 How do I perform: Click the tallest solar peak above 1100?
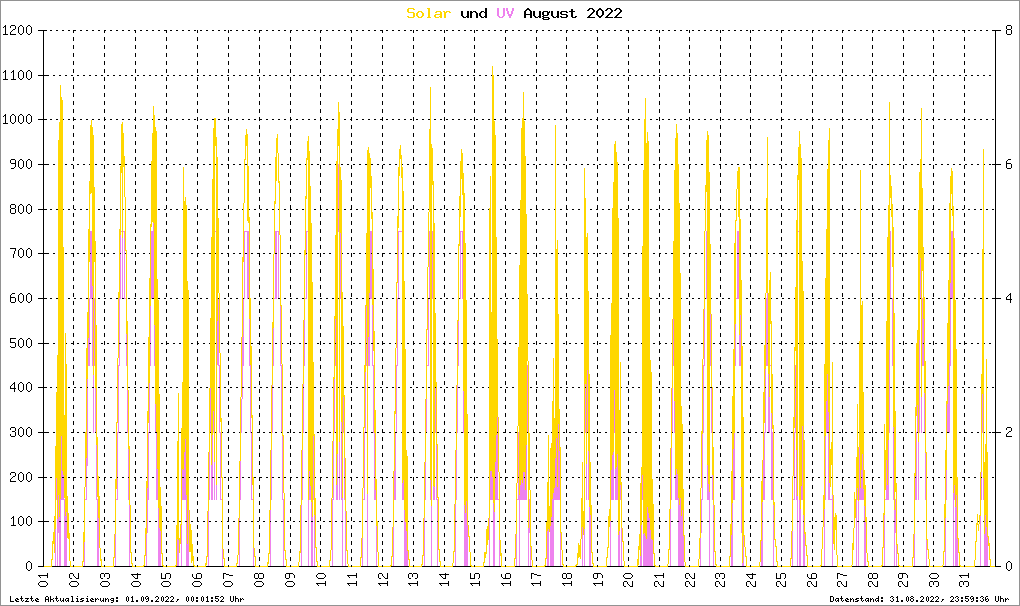pos(492,68)
